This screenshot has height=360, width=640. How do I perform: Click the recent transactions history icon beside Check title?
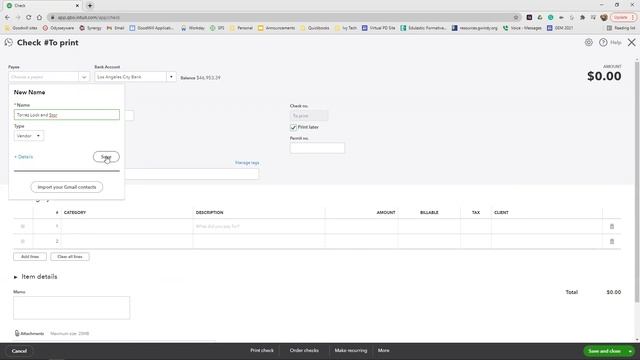(x=9, y=42)
